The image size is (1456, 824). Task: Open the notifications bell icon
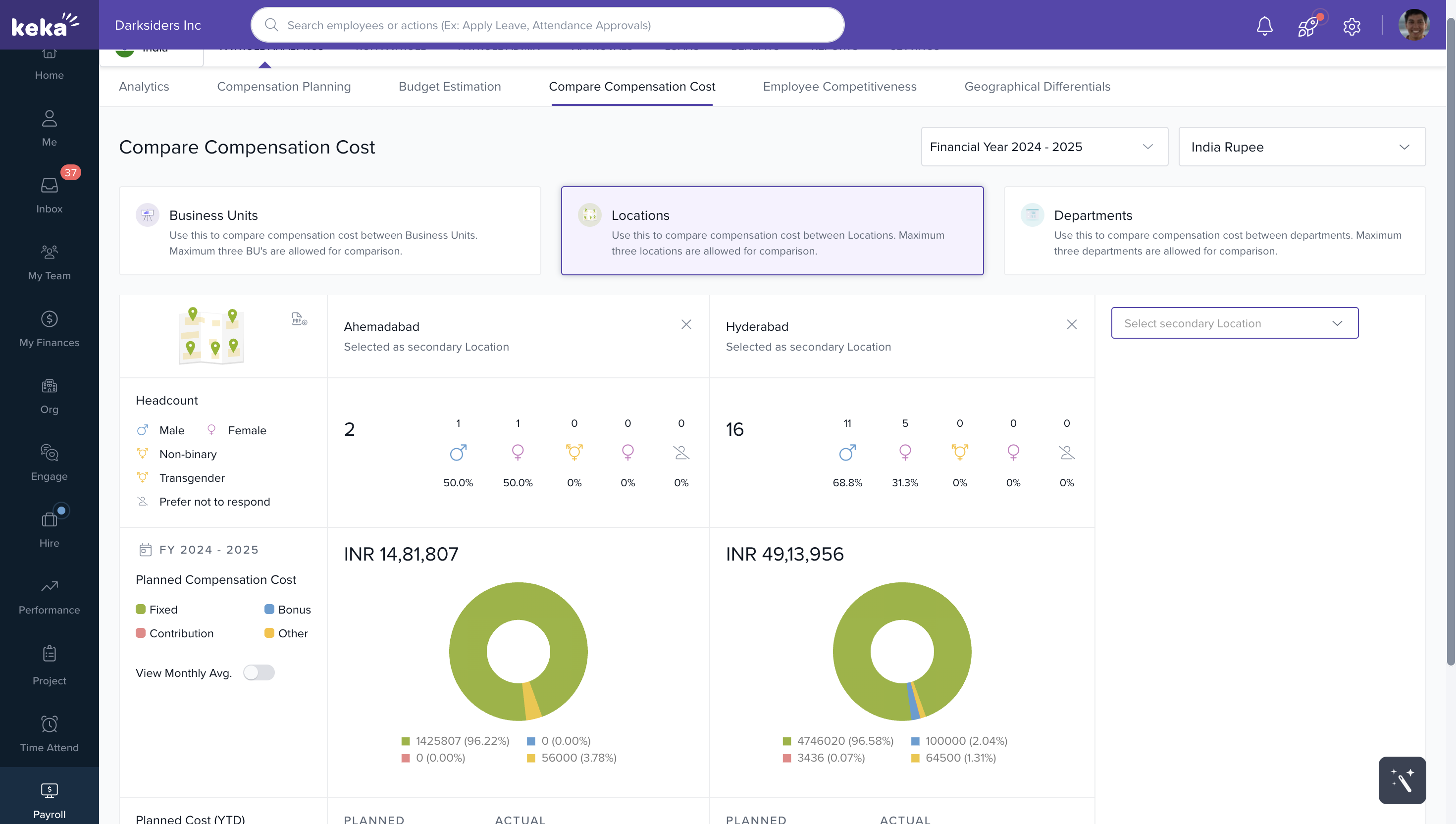click(x=1264, y=25)
